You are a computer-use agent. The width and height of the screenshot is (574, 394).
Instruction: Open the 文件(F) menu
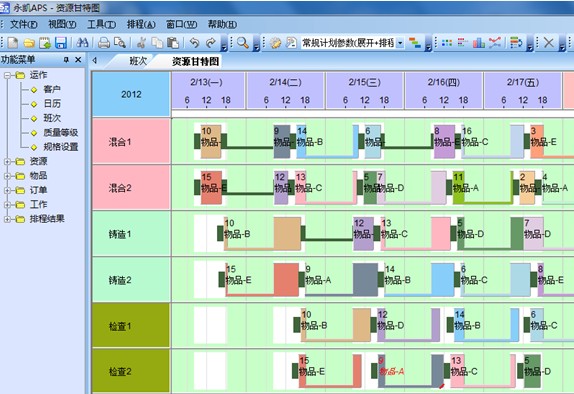[x=23, y=25]
